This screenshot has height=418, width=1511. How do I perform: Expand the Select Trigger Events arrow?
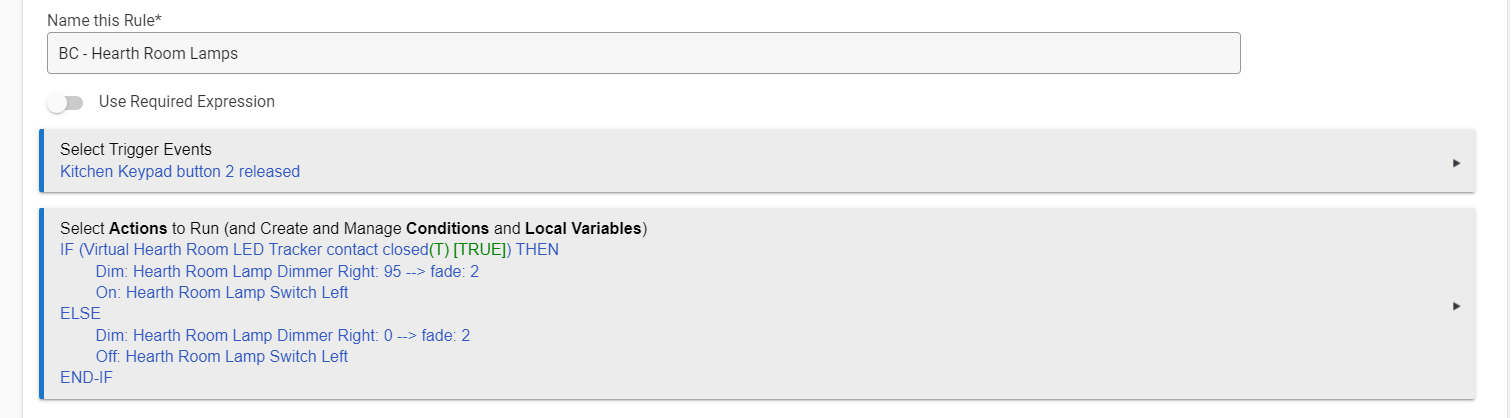[1456, 162]
